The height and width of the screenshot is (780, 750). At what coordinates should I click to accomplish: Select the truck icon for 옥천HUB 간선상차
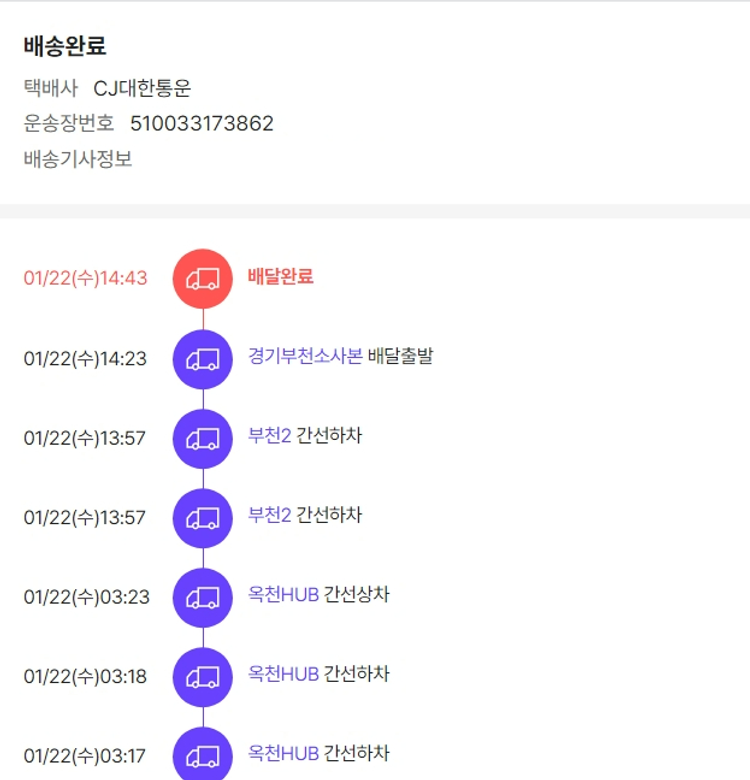[x=203, y=597]
